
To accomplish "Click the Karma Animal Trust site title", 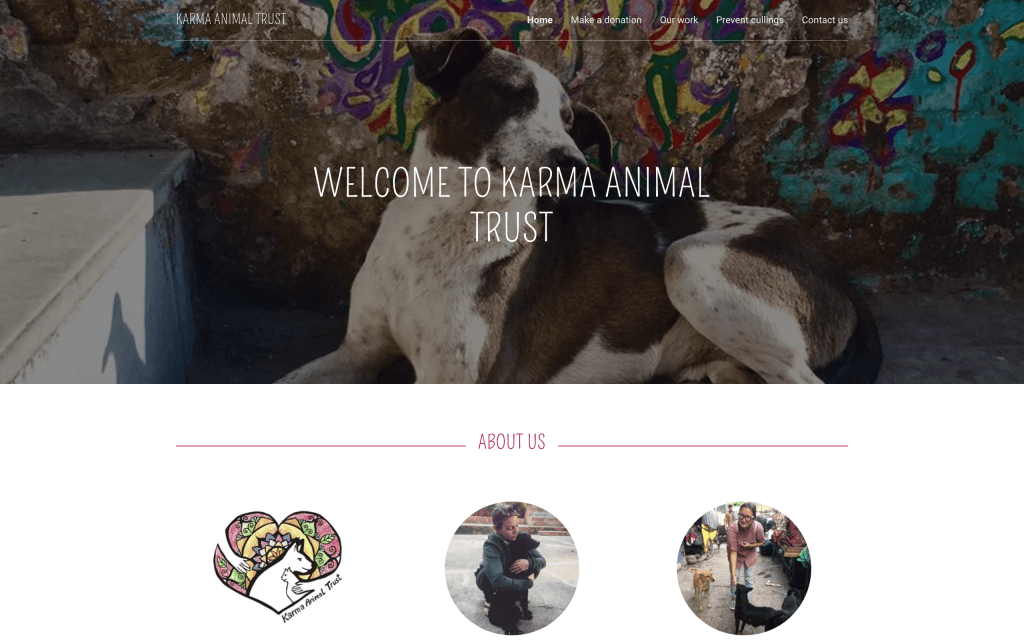I will (x=231, y=19).
